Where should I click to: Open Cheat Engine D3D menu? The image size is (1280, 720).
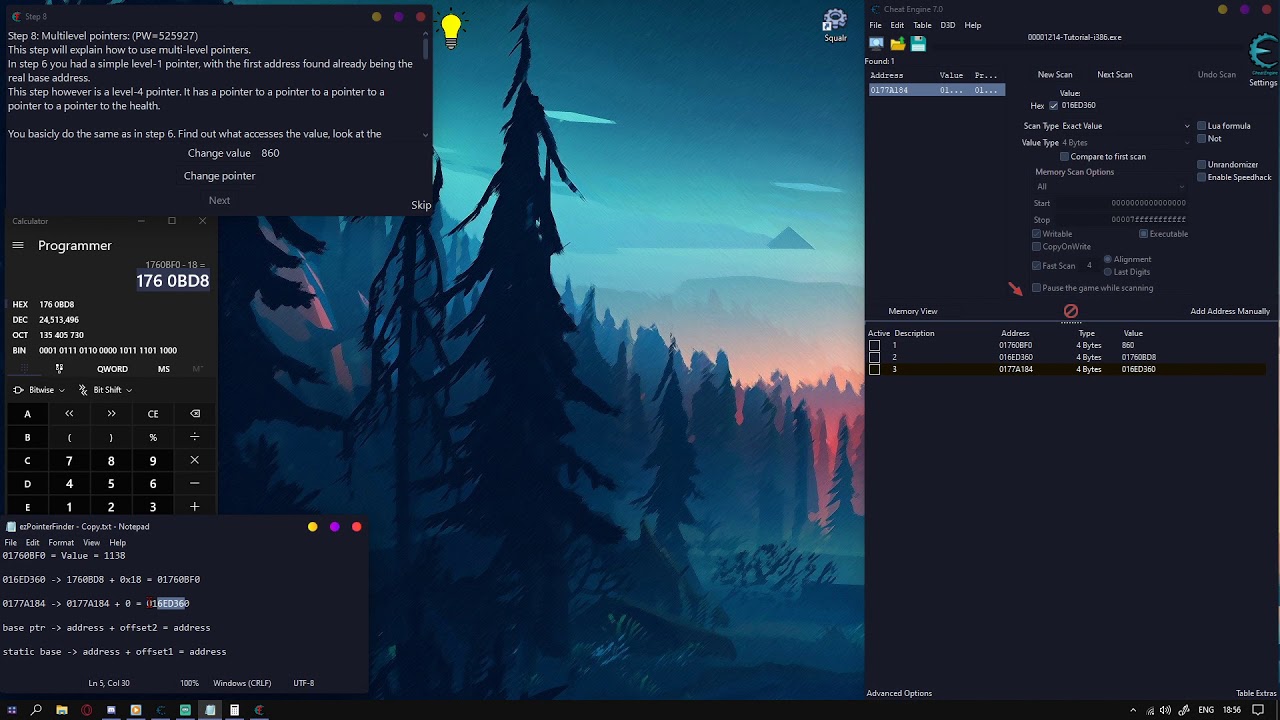[947, 25]
